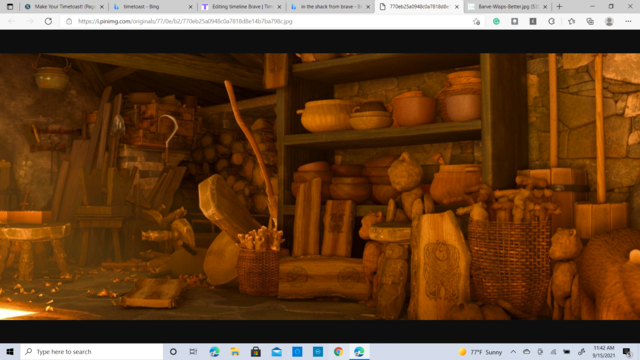Open the extension icon right of Grammarly
The image size is (640, 360).
coord(514,21)
